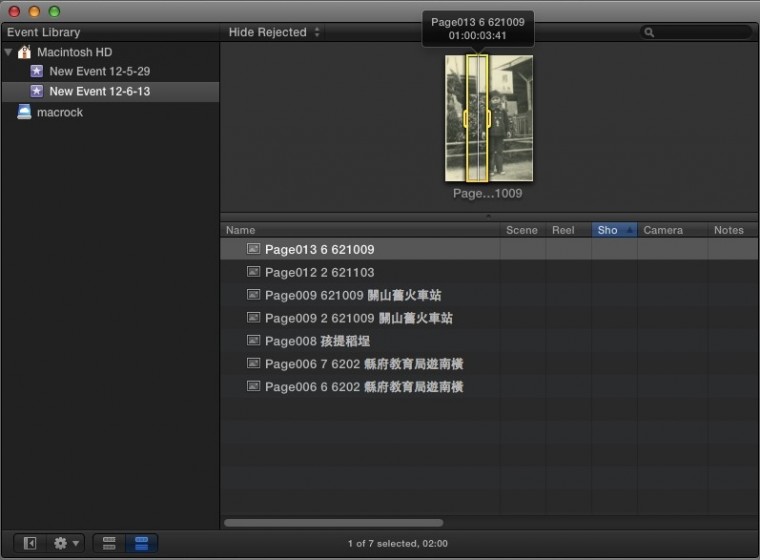Click the image icon beside Page008 clip
This screenshot has width=760, height=560.
253,341
